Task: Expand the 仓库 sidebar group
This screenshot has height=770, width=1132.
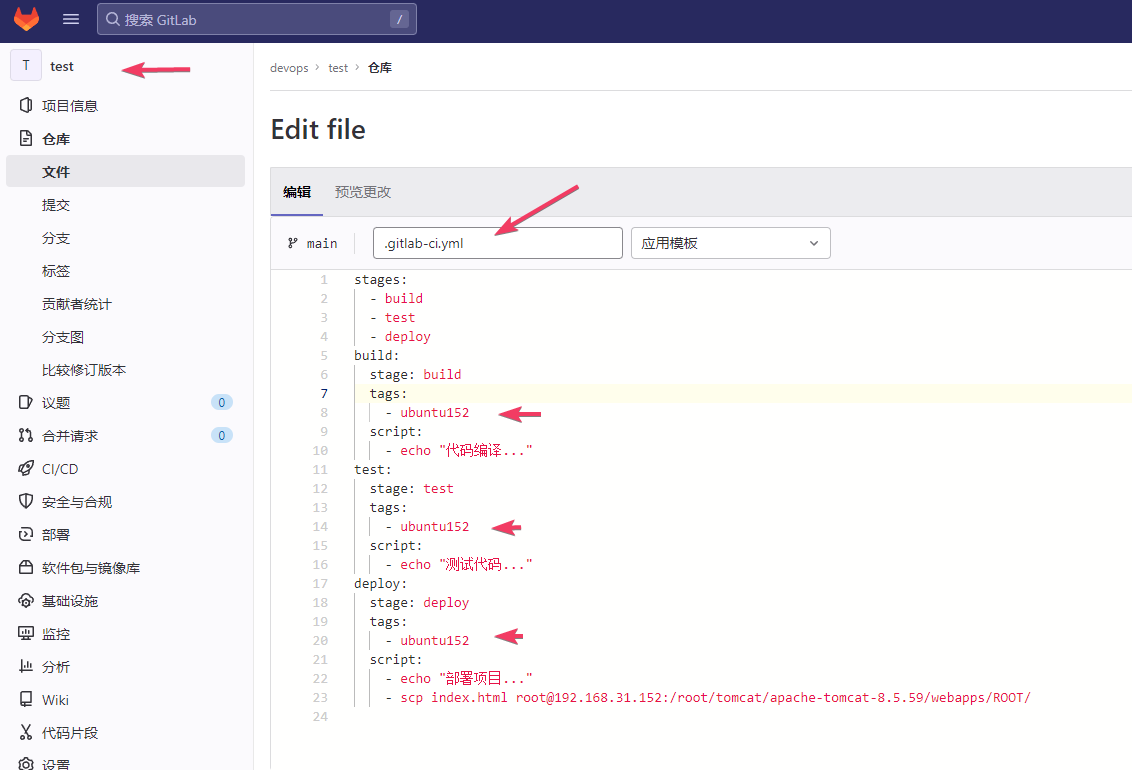Action: (x=57, y=138)
